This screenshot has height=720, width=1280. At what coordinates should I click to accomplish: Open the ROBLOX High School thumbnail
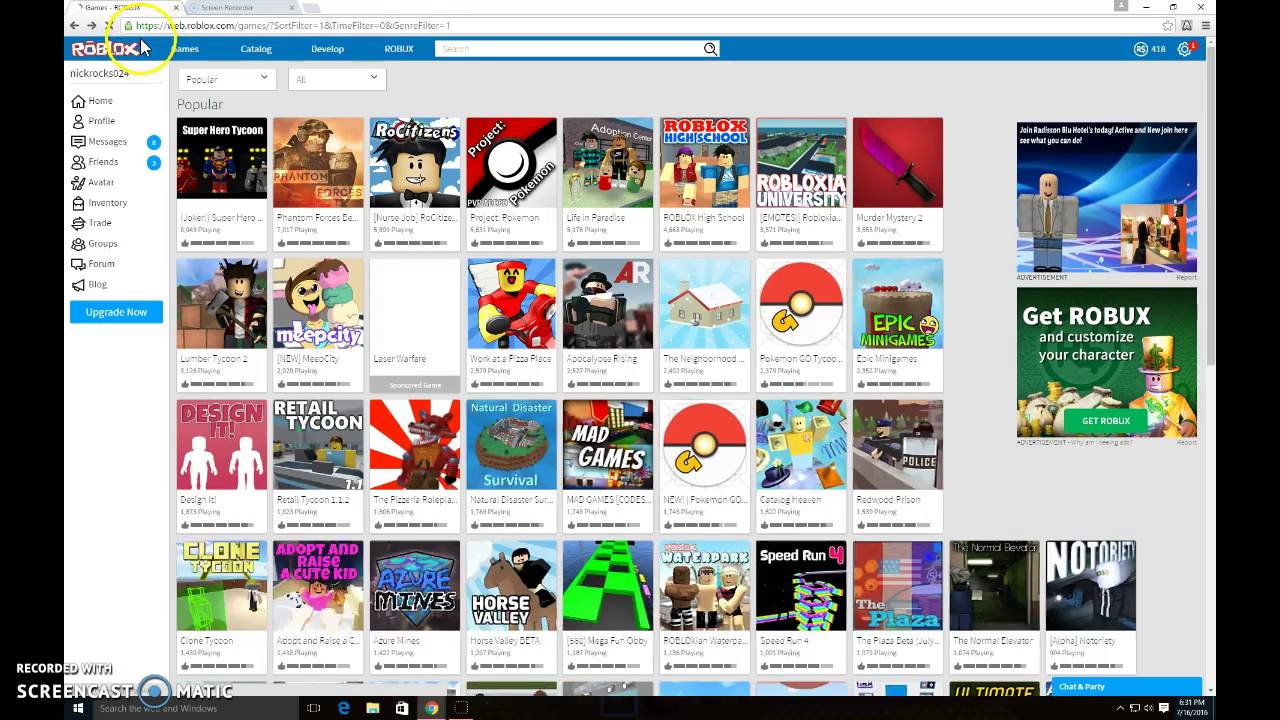705,163
